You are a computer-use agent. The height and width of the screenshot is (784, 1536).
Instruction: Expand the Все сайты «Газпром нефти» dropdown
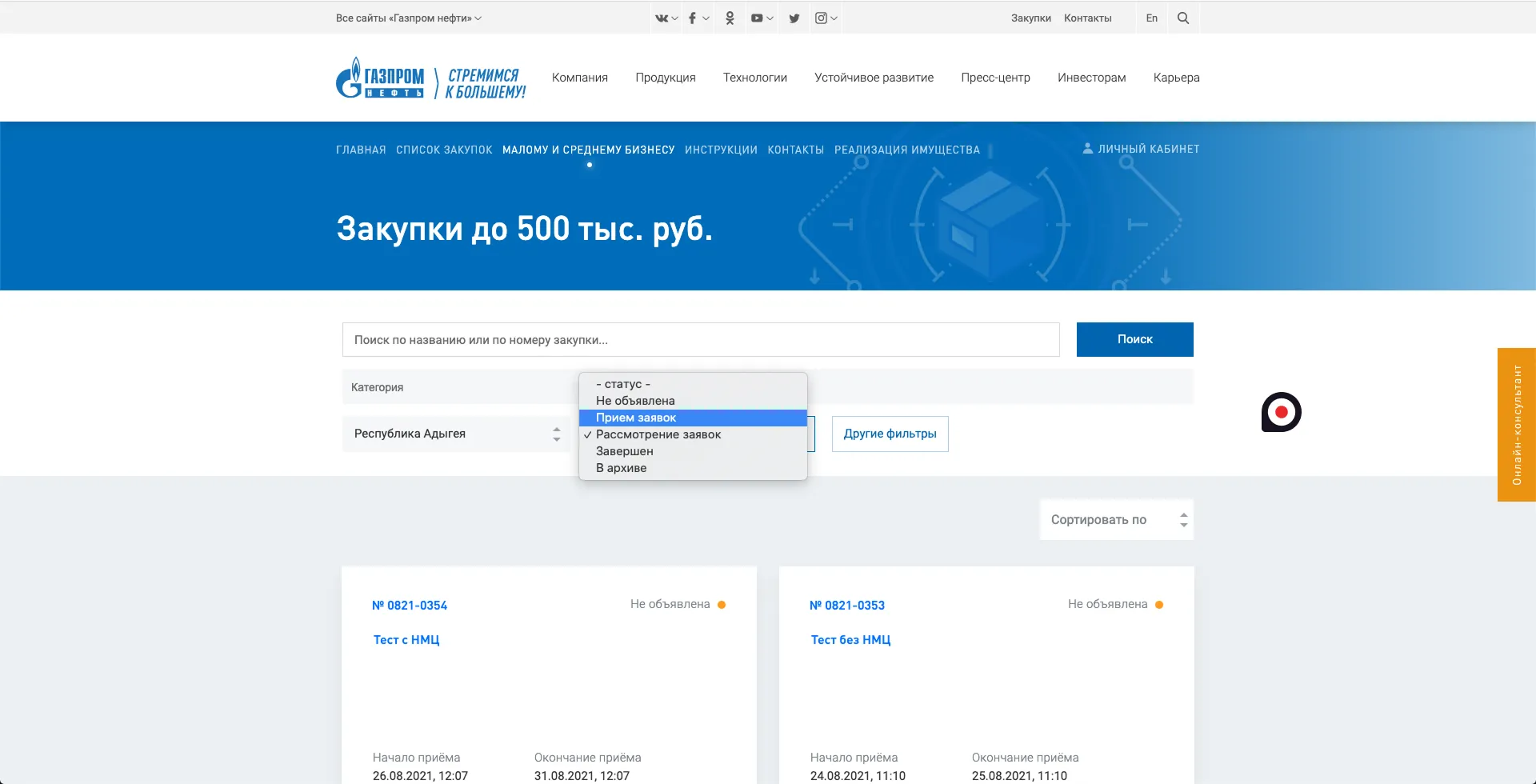pyautogui.click(x=408, y=18)
